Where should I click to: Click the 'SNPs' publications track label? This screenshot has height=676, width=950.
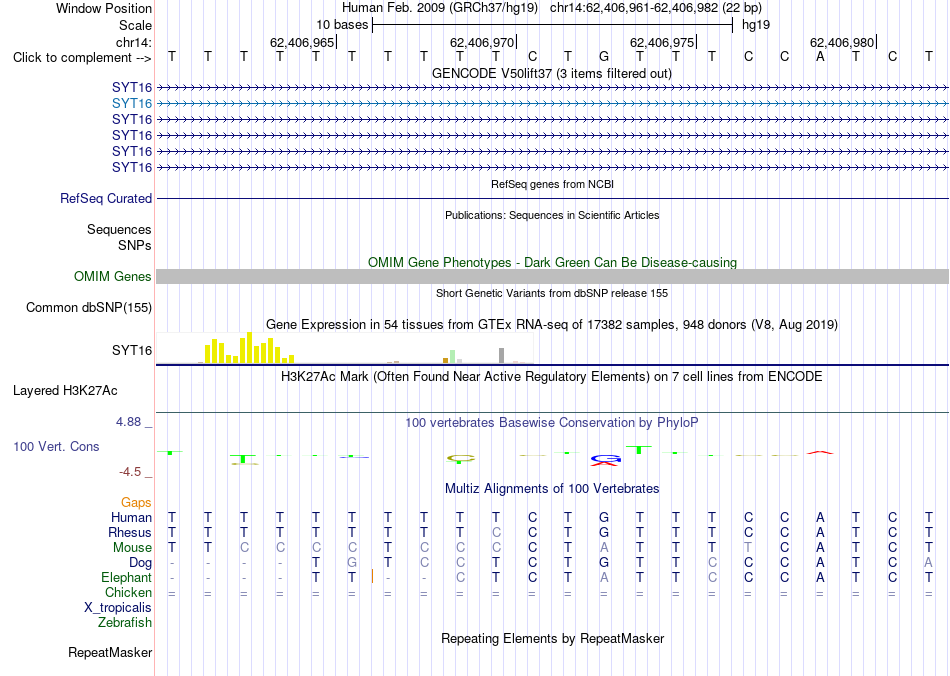(135, 245)
